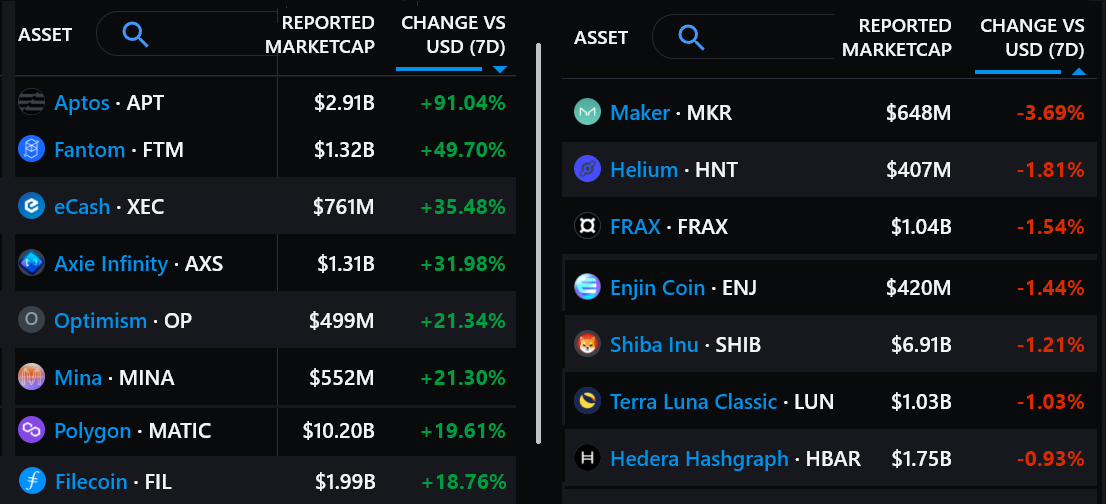The image size is (1106, 504).
Task: Click the Shiba Inu logo icon
Action: [x=587, y=344]
